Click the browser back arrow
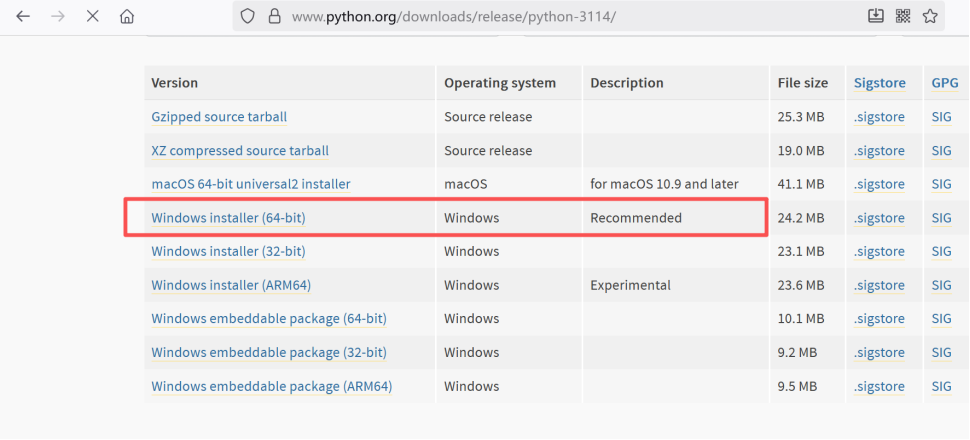Viewport: 970px width, 440px height. tap(23, 16)
